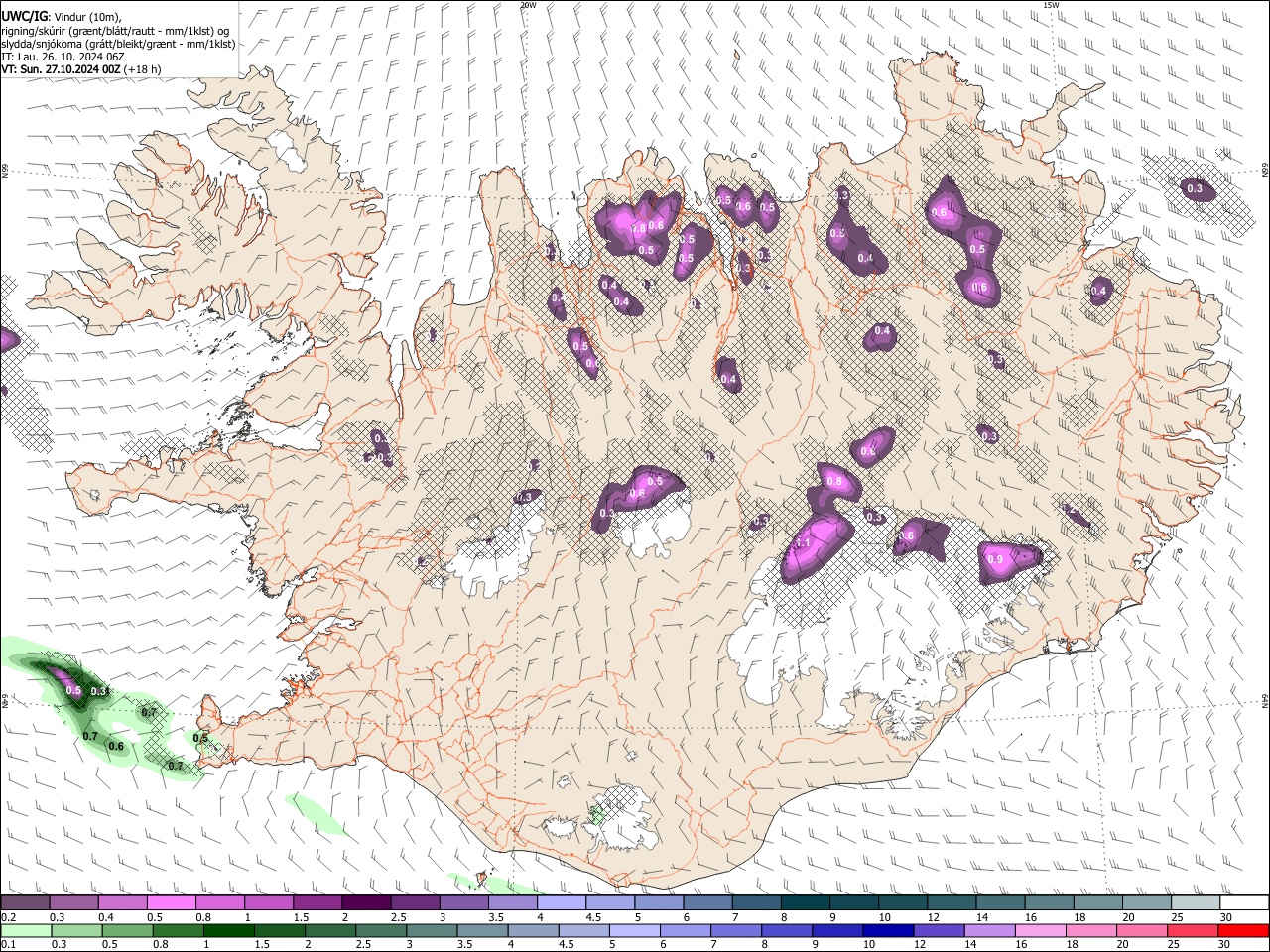The width and height of the screenshot is (1270, 952).
Task: Click the 'slydda/snjókoma' legend description line
Action: click(x=118, y=44)
